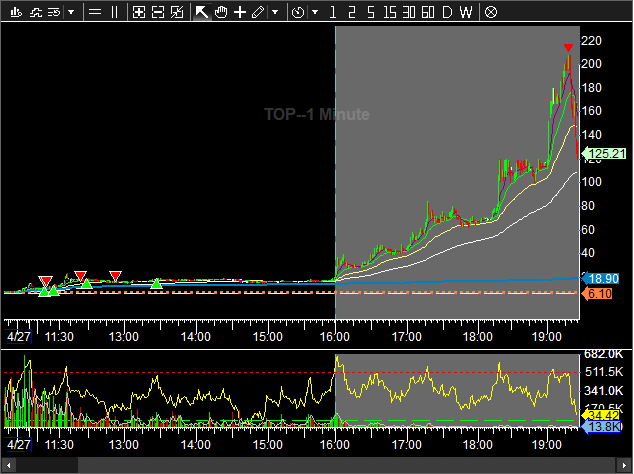Click the 682.0K volume axis label
The height and width of the screenshot is (474, 634).
(x=603, y=354)
